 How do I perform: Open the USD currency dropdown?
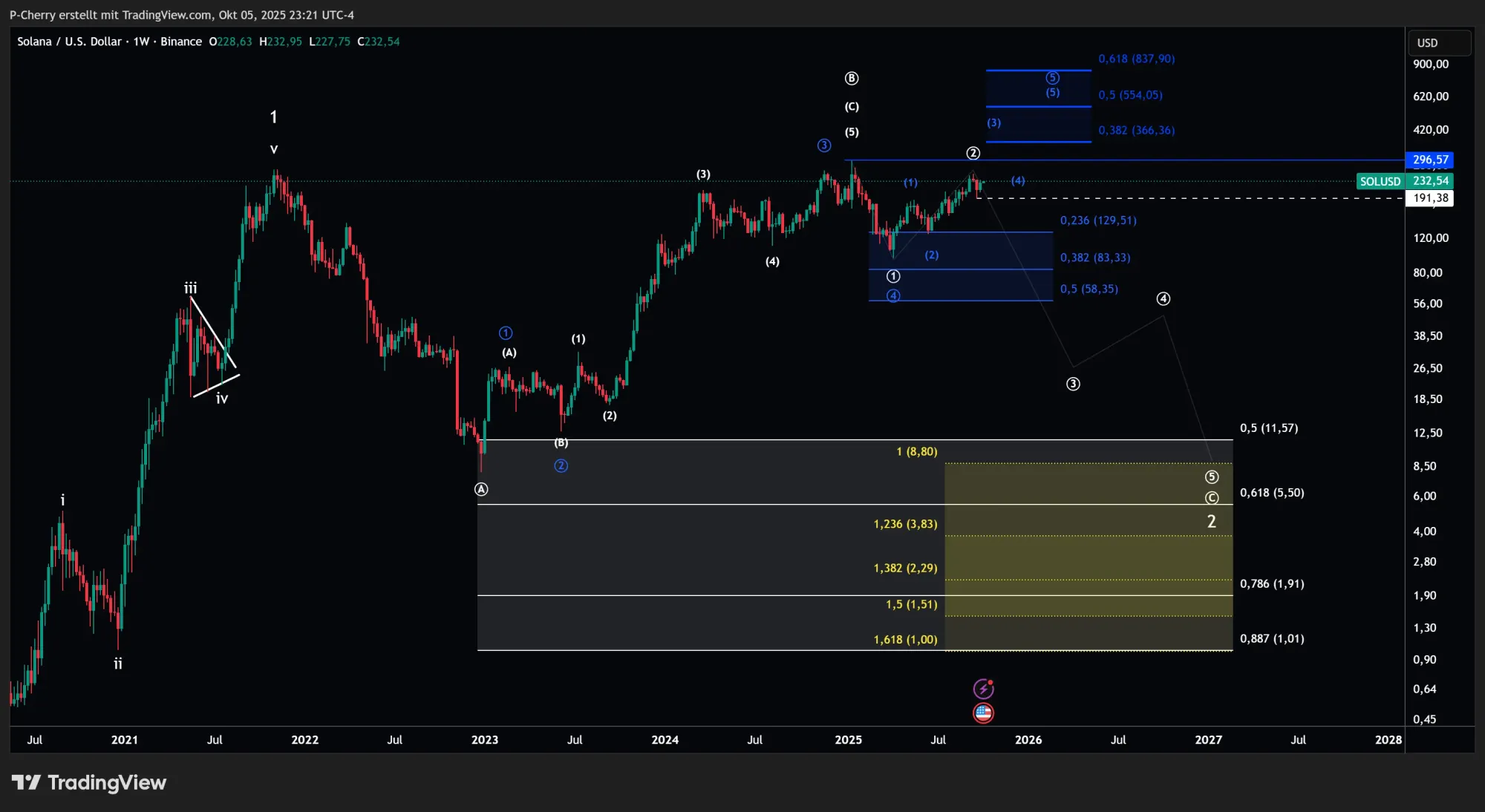coord(1439,43)
